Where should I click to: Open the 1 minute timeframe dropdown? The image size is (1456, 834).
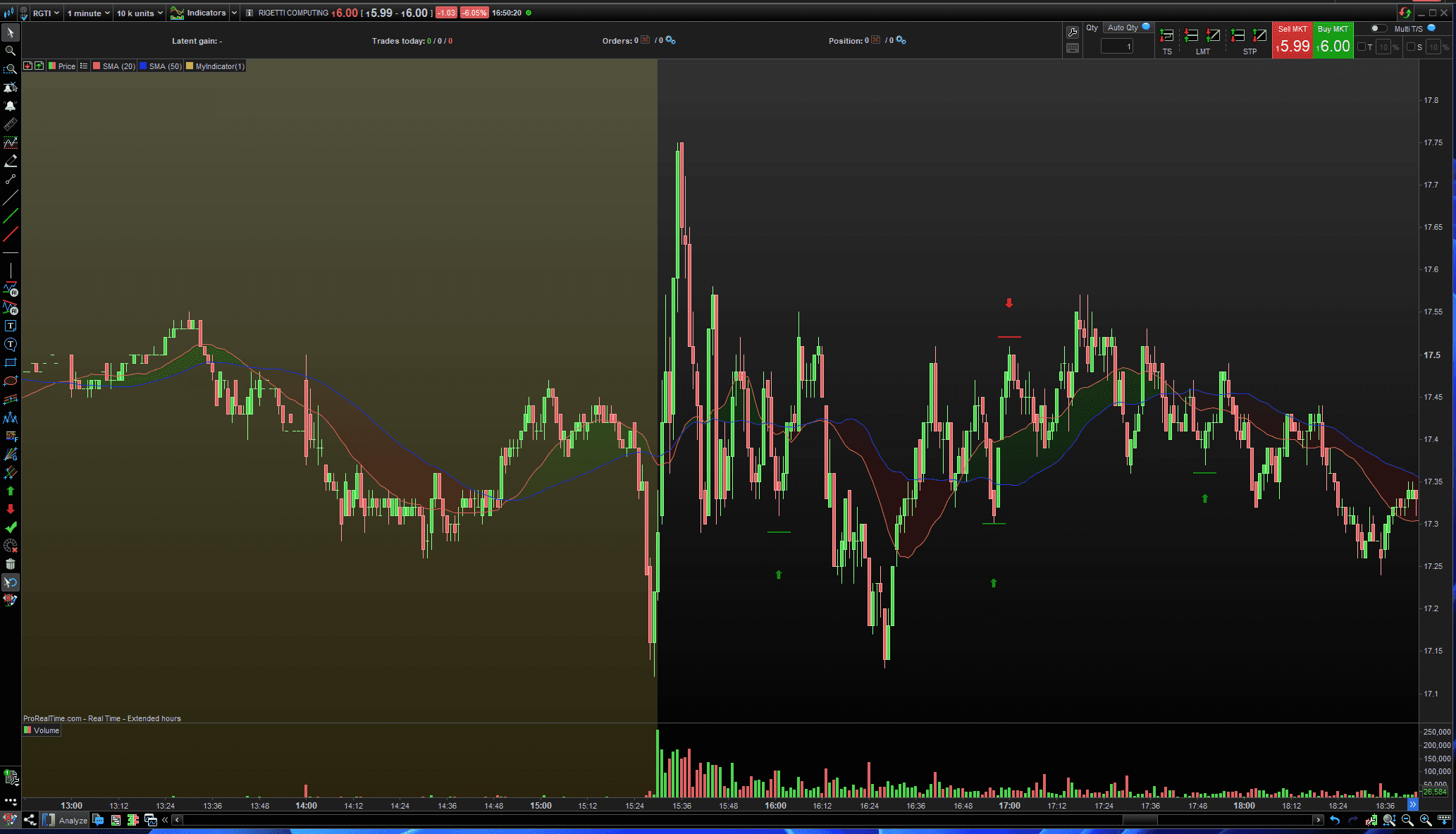[88, 13]
